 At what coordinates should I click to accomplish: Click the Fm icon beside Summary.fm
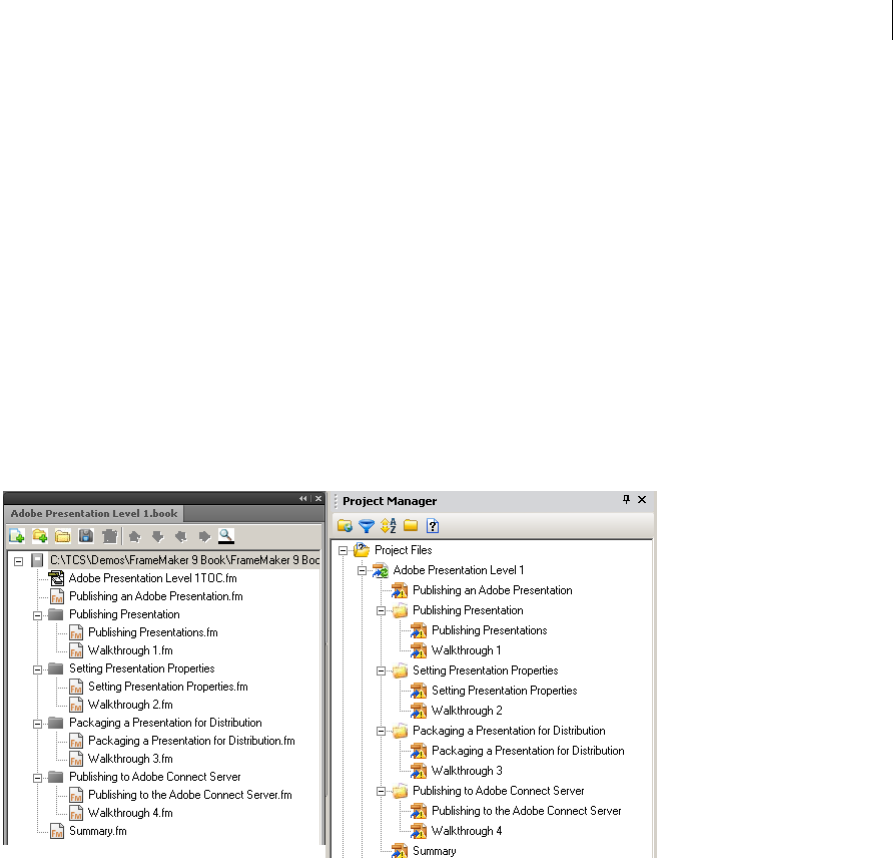(x=57, y=831)
